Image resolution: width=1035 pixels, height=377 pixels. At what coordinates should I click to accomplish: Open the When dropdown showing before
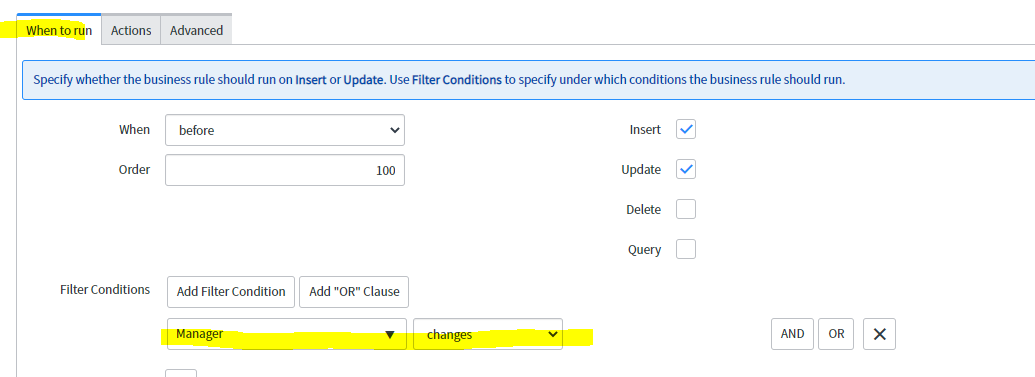[284, 130]
